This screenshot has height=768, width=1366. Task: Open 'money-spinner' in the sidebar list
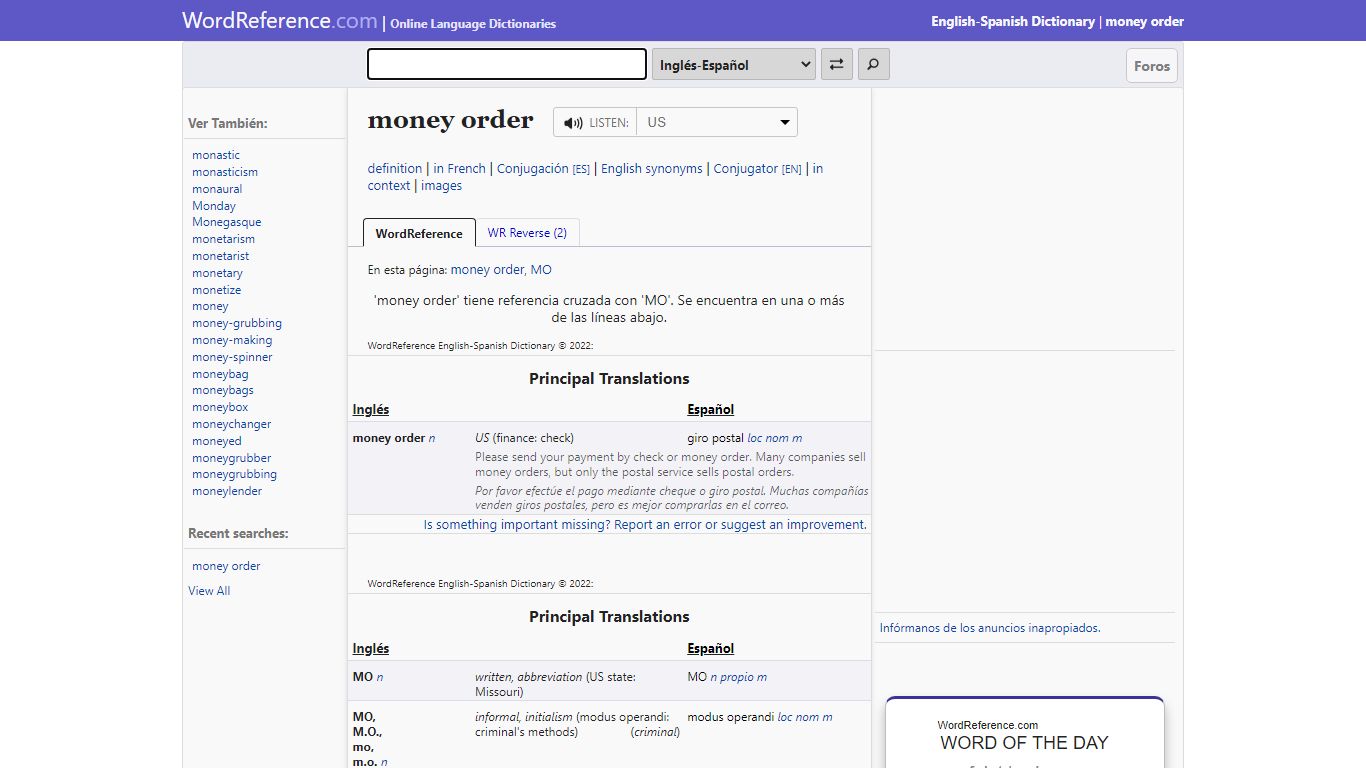[232, 357]
